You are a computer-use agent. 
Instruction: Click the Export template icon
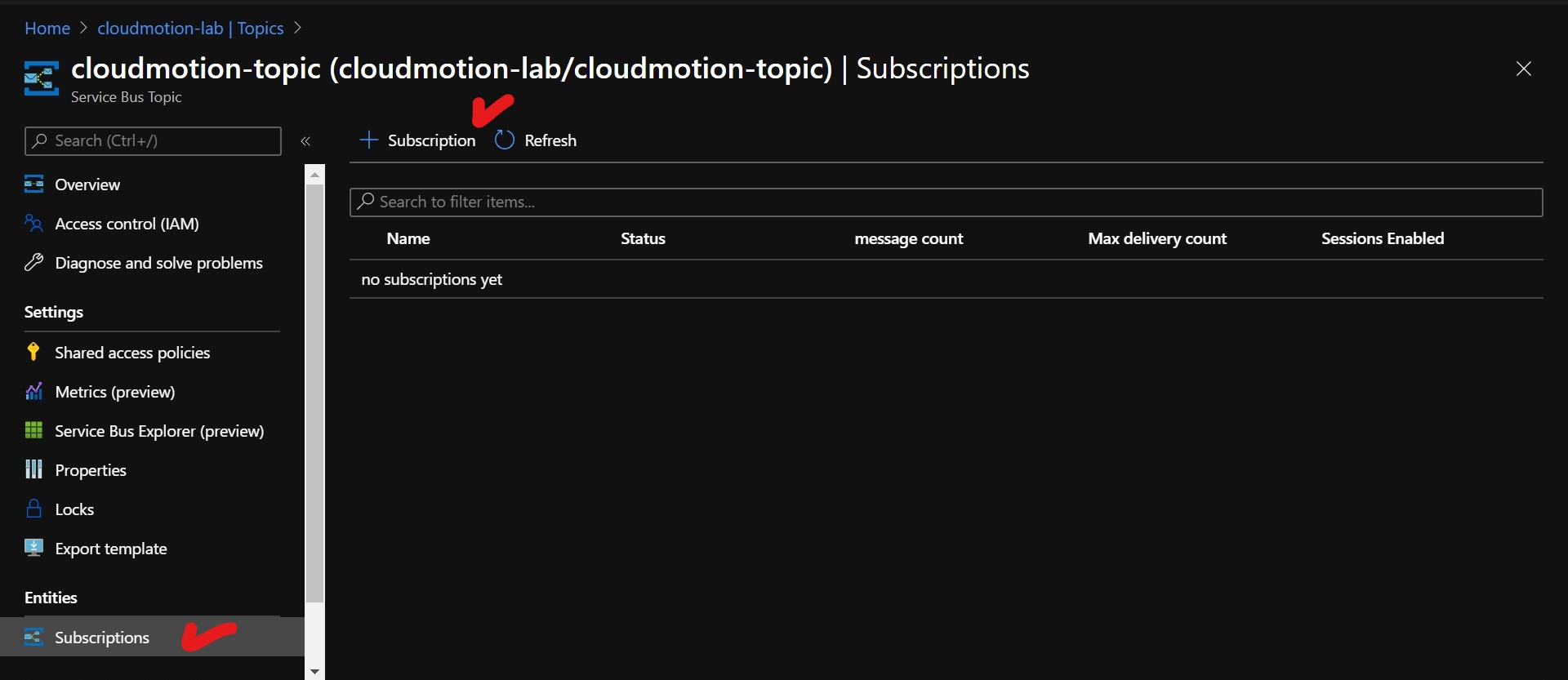point(33,548)
